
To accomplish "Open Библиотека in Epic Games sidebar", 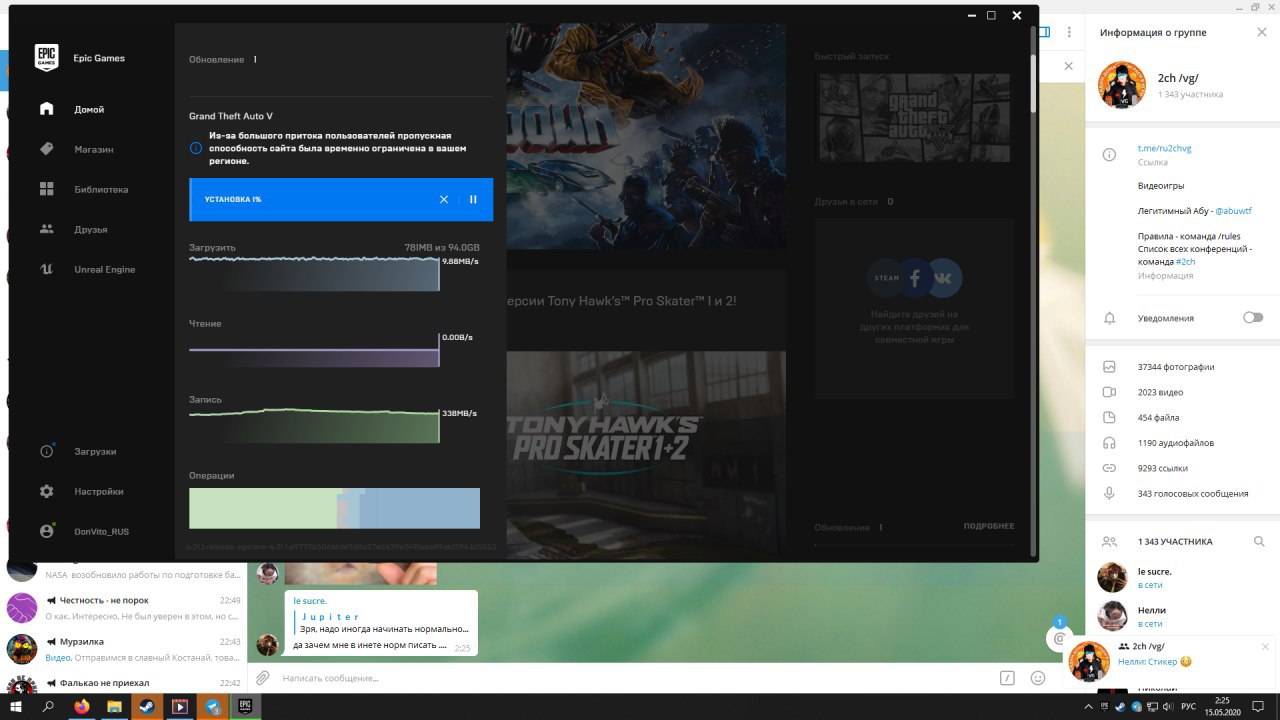I will pos(101,189).
